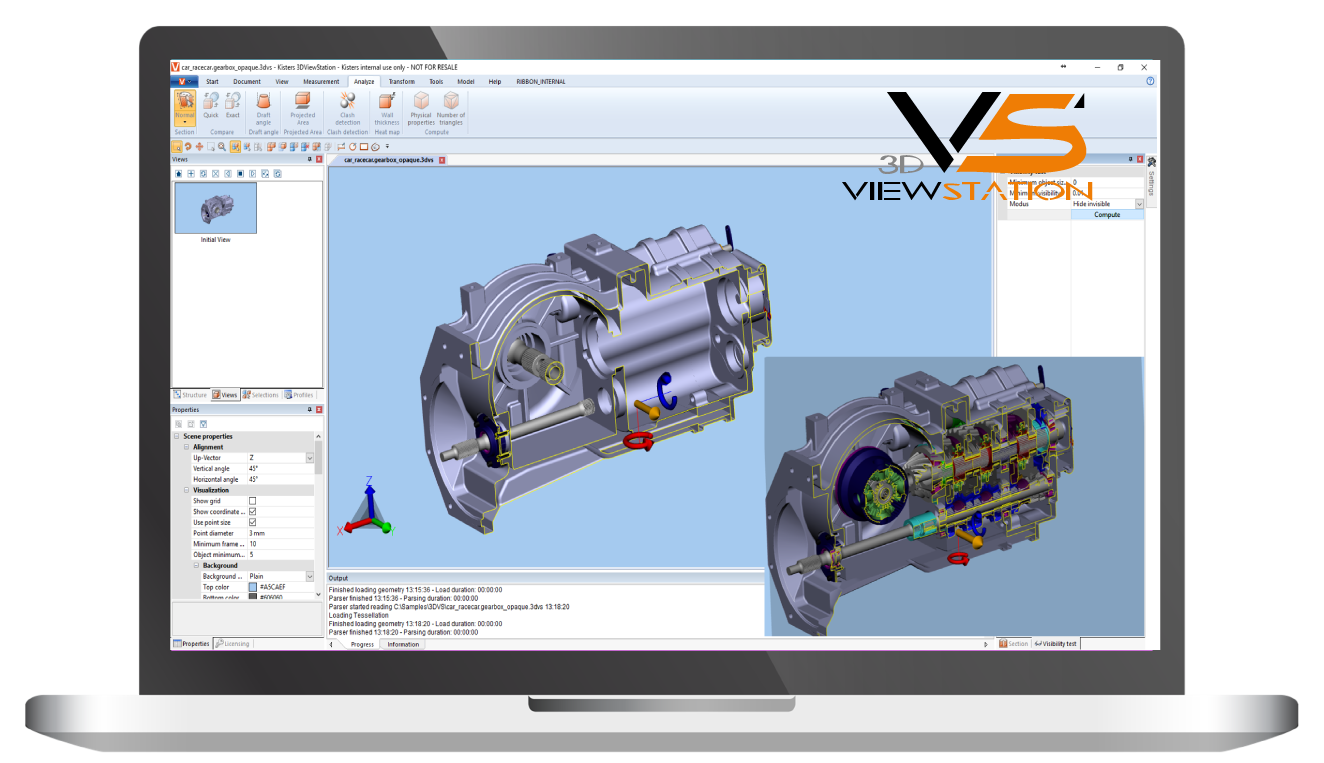Toggle the Use point size checkbox
This screenshot has width=1324, height=763.
tap(252, 522)
